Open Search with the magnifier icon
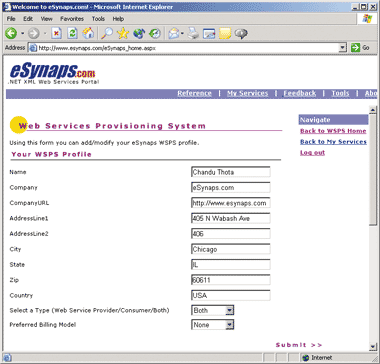Viewport: 380px width, 364px height. coord(107,33)
